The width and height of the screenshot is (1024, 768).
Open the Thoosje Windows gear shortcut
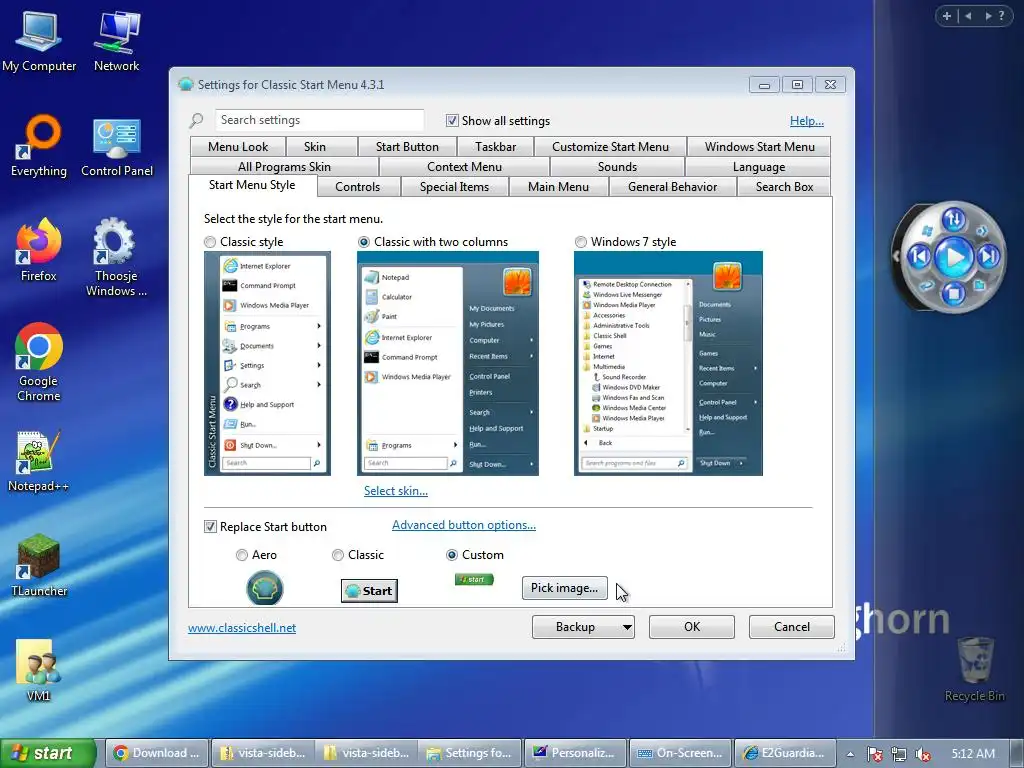click(116, 257)
